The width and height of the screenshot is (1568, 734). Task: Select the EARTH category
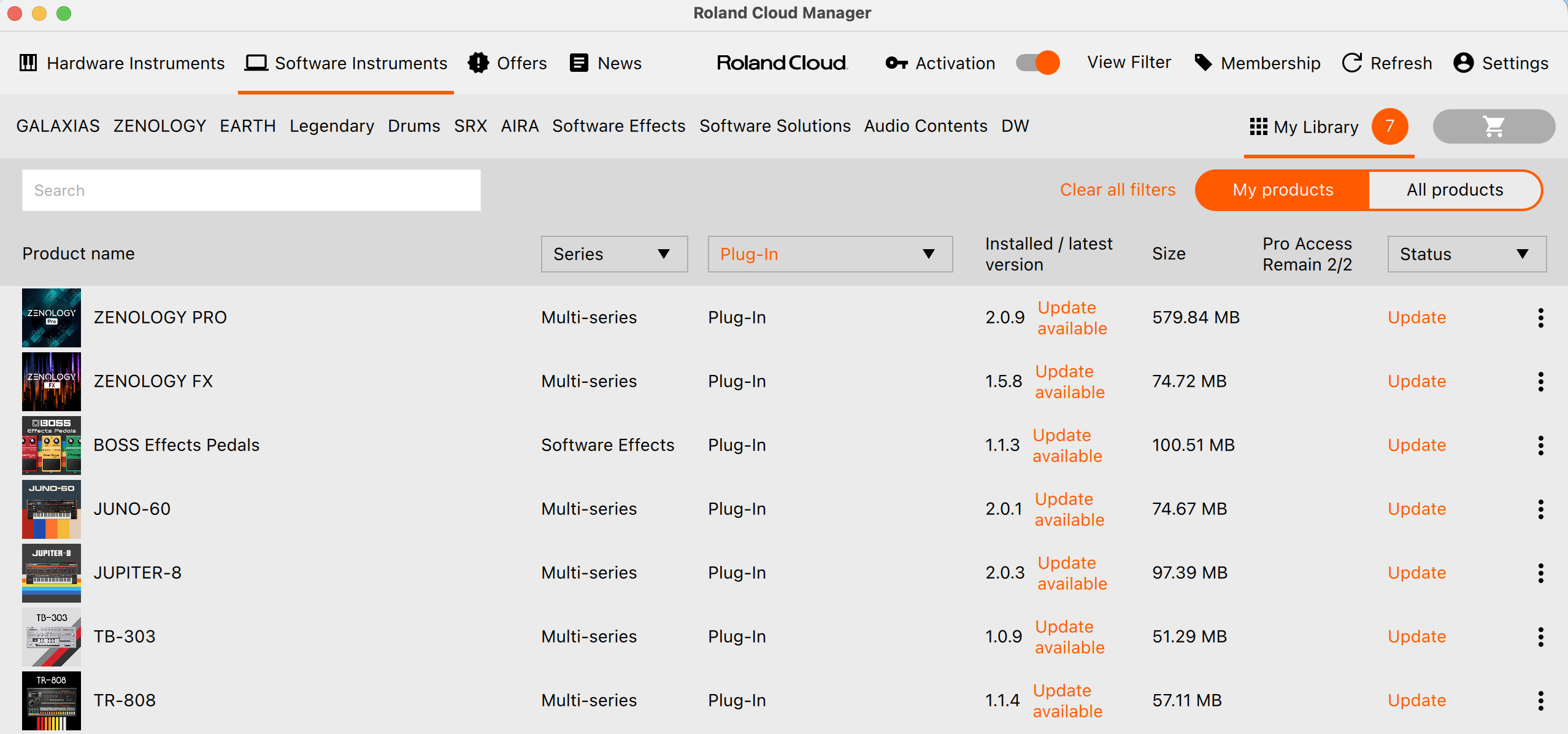(x=248, y=126)
